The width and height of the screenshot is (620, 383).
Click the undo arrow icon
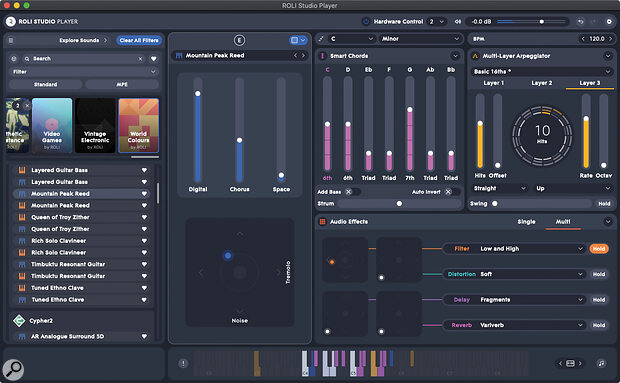(x=580, y=21)
